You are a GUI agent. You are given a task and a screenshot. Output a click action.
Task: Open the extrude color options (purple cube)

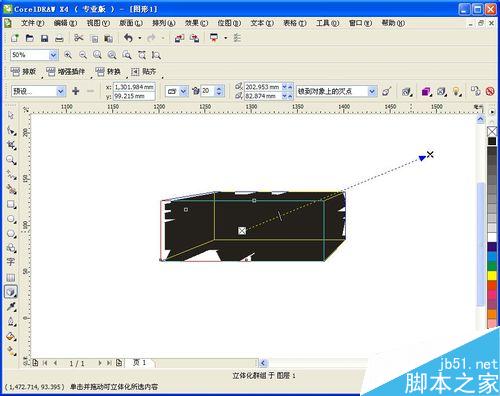pyautogui.click(x=426, y=91)
